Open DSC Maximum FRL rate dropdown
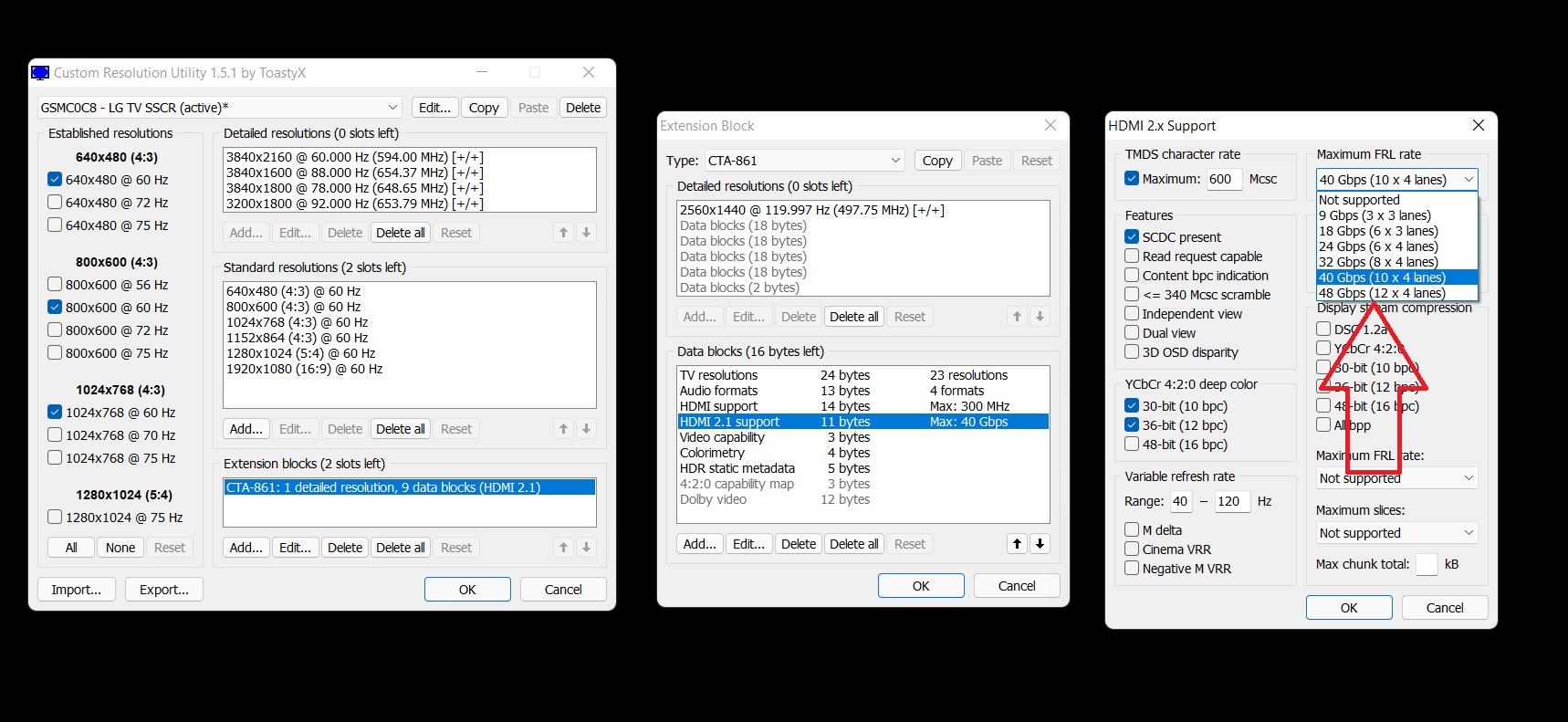 1397,478
